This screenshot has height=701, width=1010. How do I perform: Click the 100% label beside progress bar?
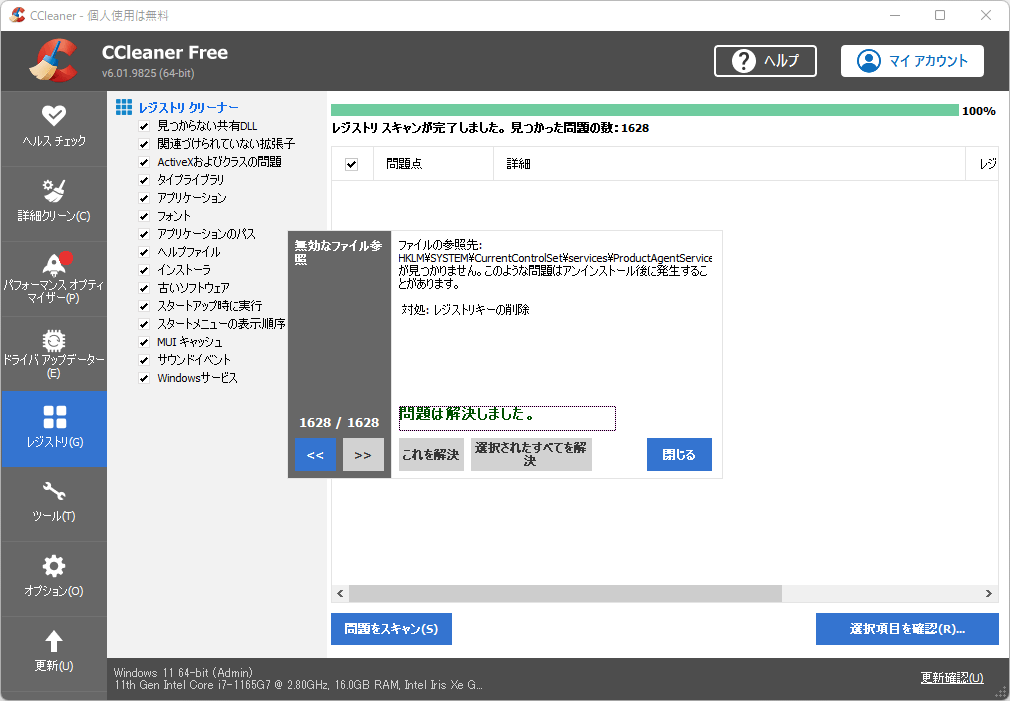[x=979, y=111]
